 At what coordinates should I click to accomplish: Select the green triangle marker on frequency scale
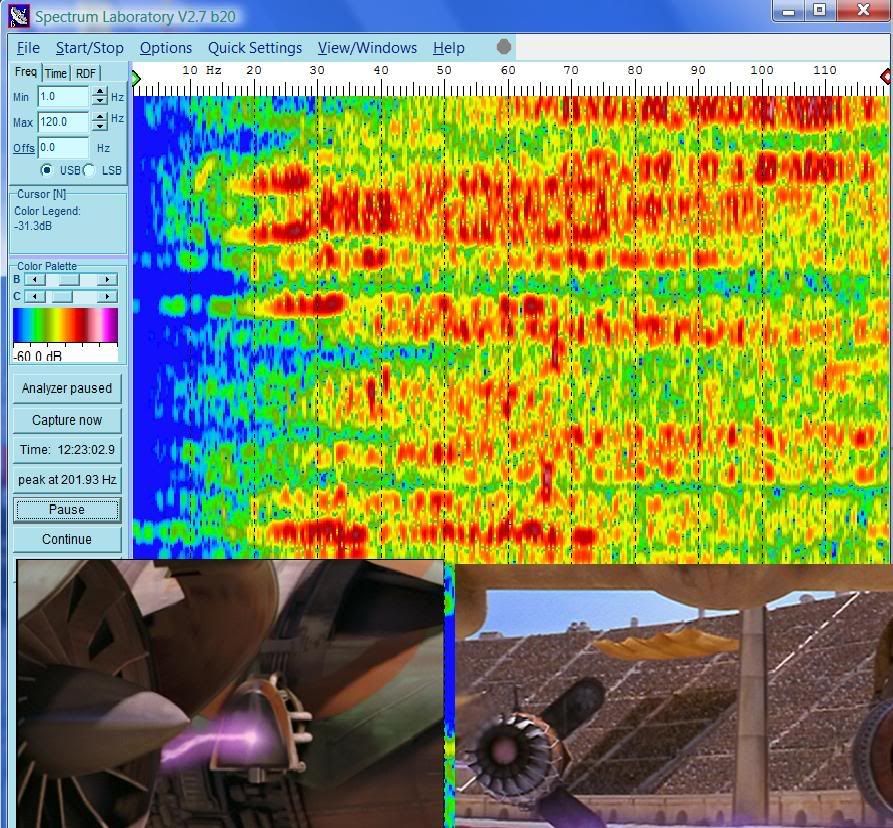click(136, 78)
